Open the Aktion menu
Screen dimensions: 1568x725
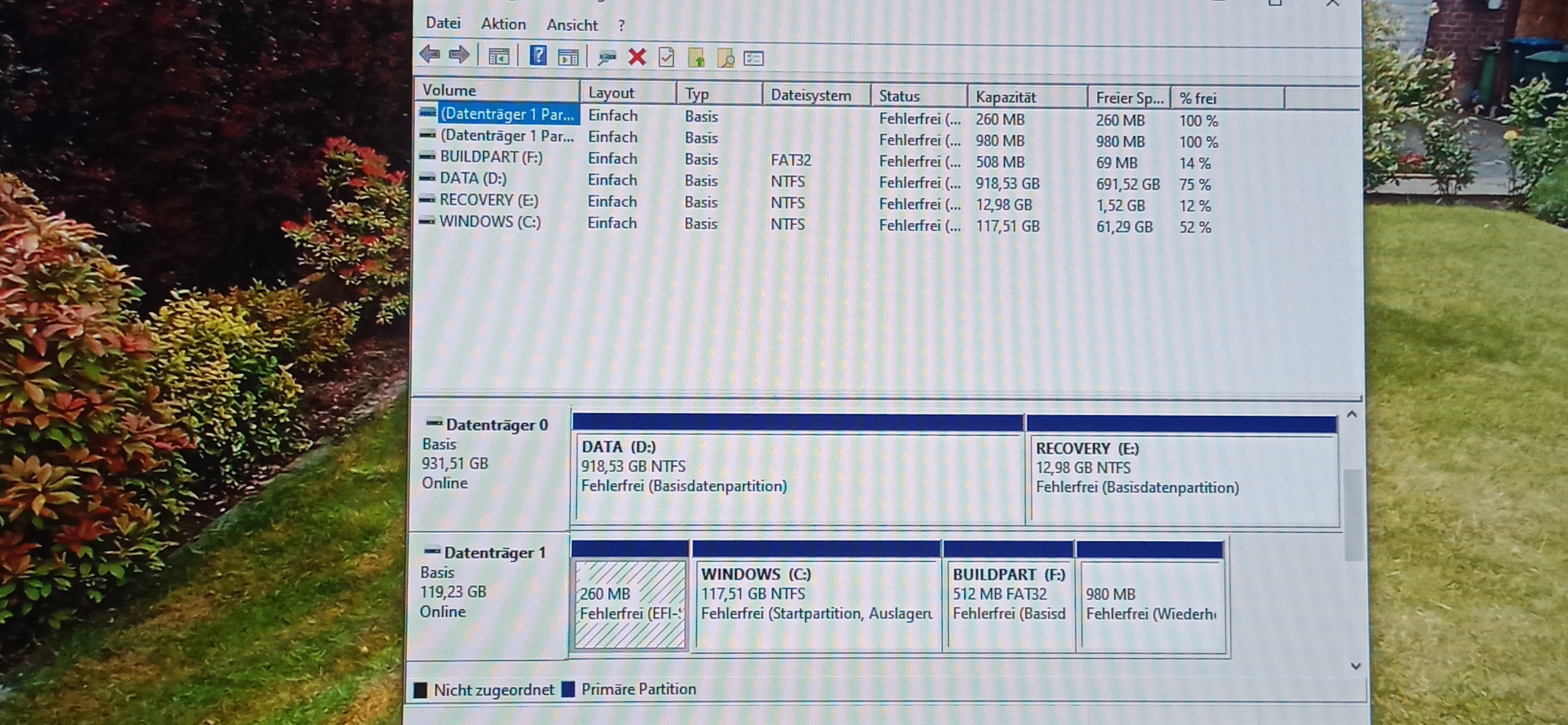click(503, 24)
